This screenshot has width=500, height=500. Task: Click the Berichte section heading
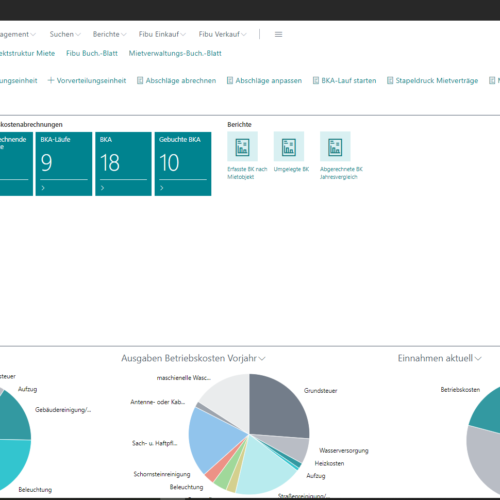[239, 125]
